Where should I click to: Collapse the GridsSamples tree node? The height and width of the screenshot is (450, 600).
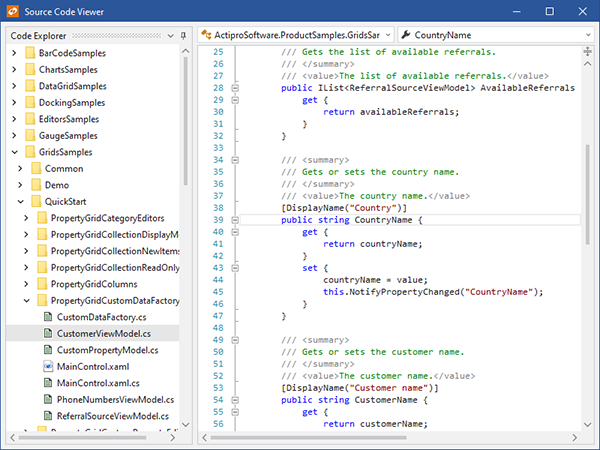pos(15,152)
